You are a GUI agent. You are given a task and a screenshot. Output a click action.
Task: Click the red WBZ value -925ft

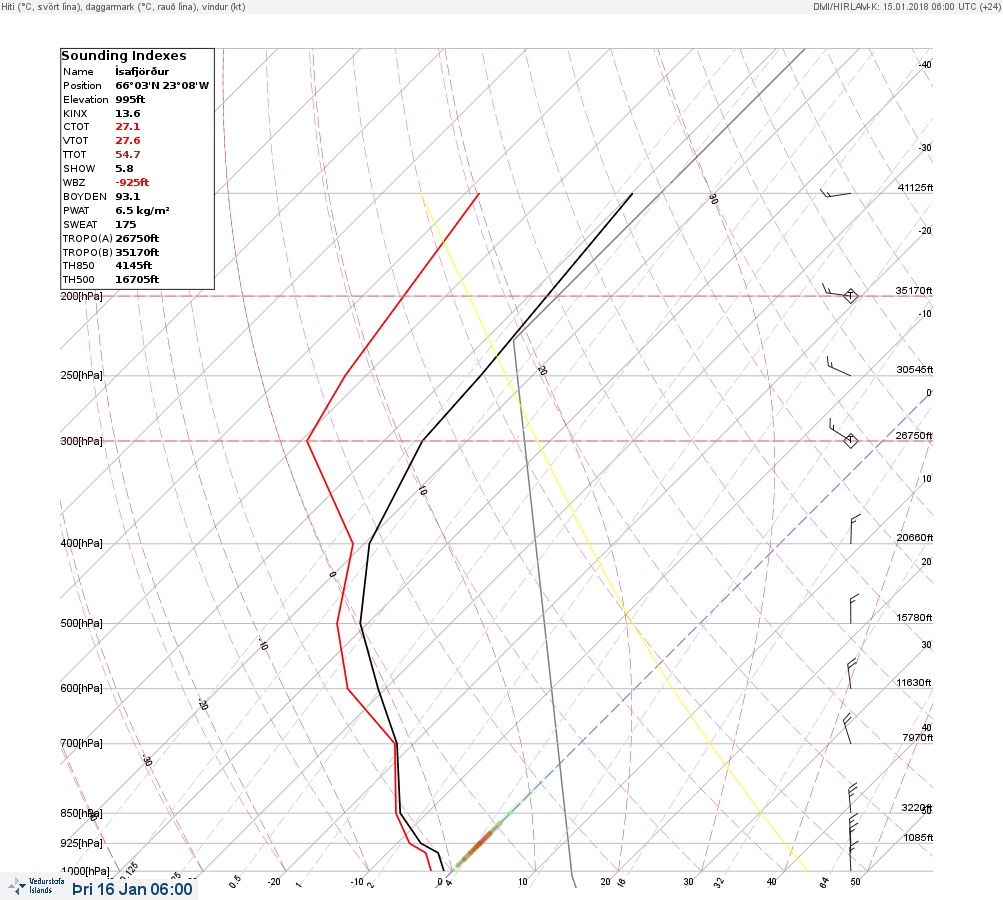point(132,183)
